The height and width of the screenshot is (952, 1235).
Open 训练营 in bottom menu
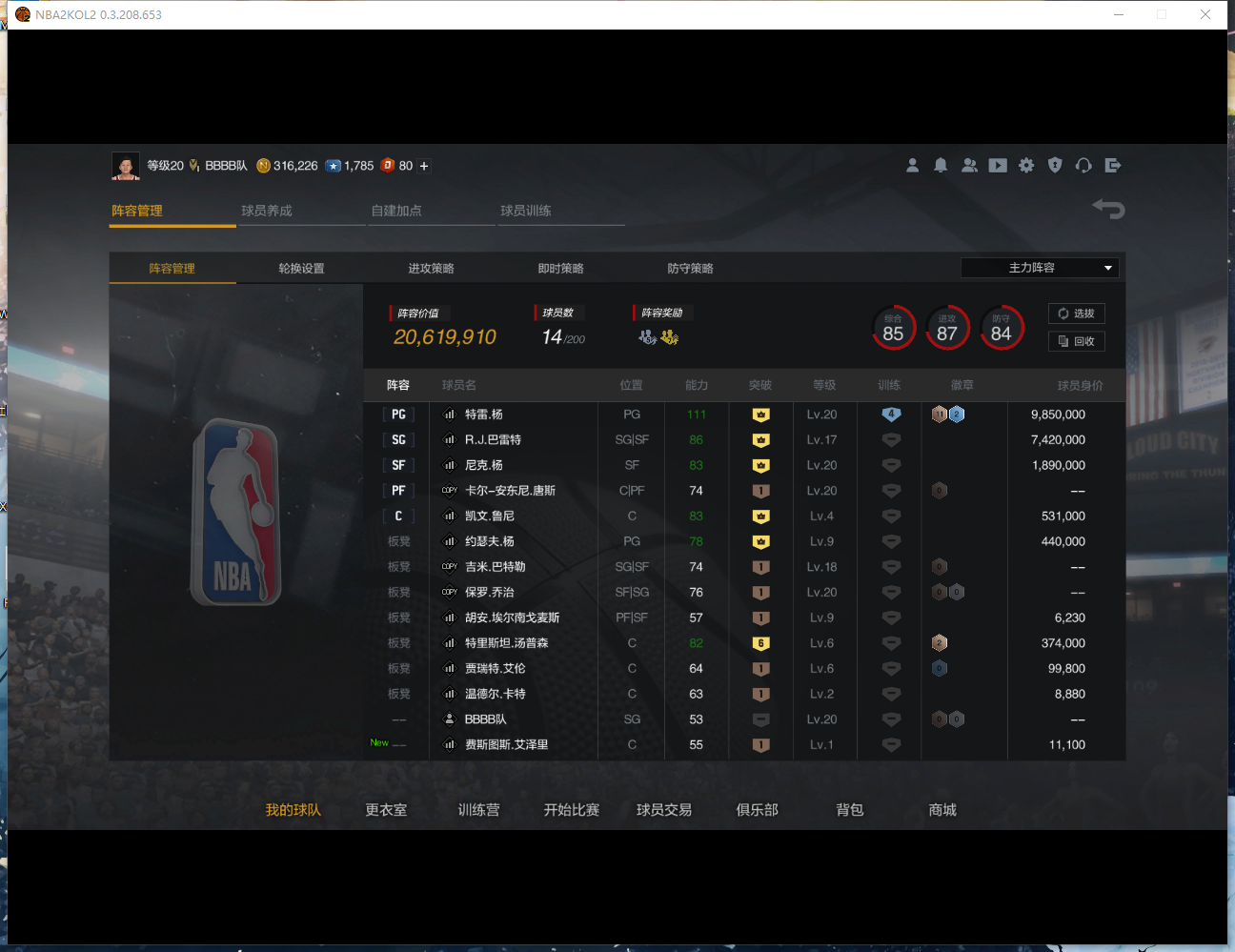click(478, 810)
